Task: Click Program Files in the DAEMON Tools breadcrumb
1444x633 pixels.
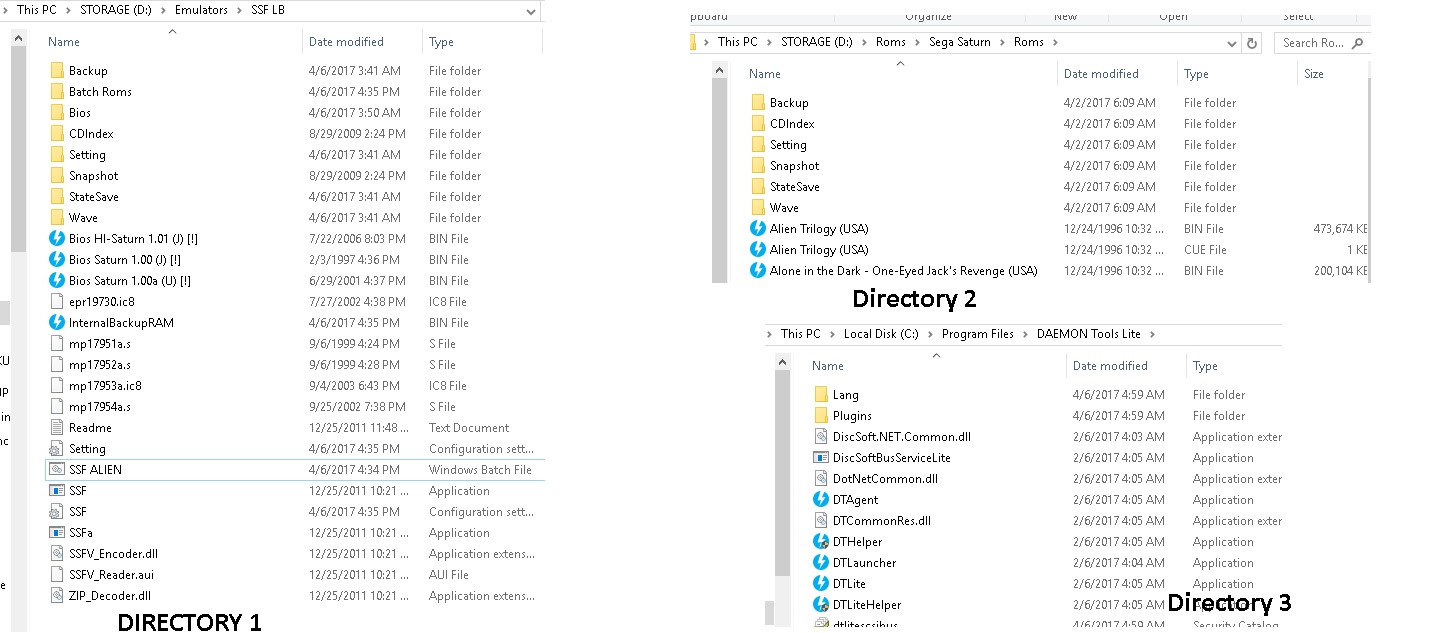Action: click(977, 334)
